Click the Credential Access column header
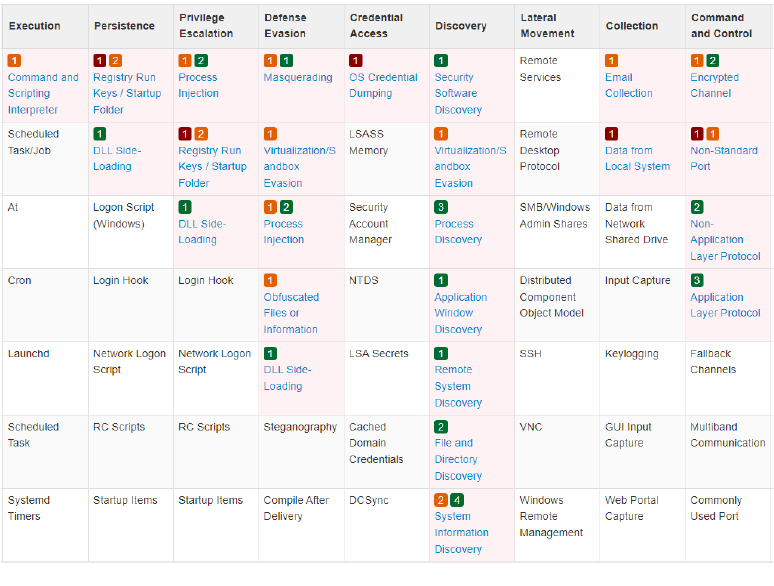This screenshot has width=774, height=586. pos(376,26)
